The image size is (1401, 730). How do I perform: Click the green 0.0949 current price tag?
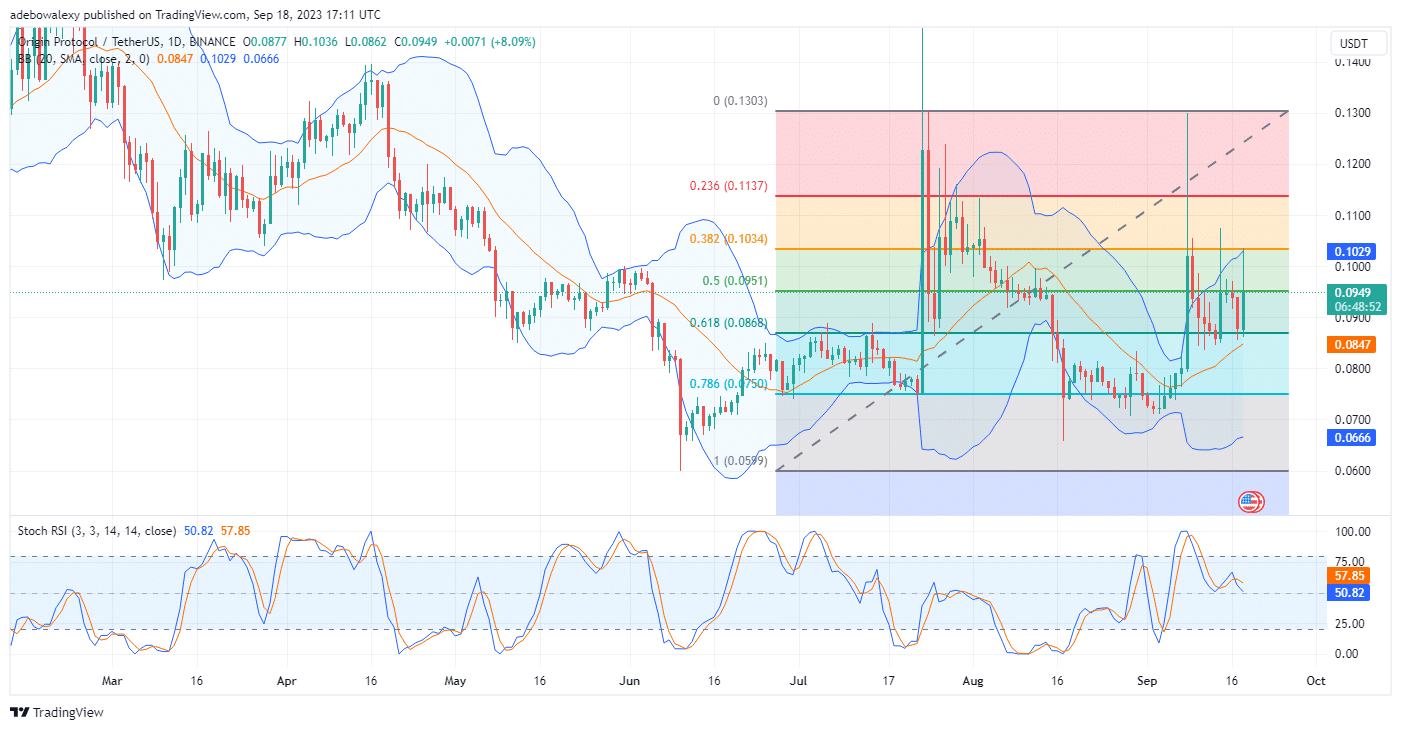[x=1359, y=292]
